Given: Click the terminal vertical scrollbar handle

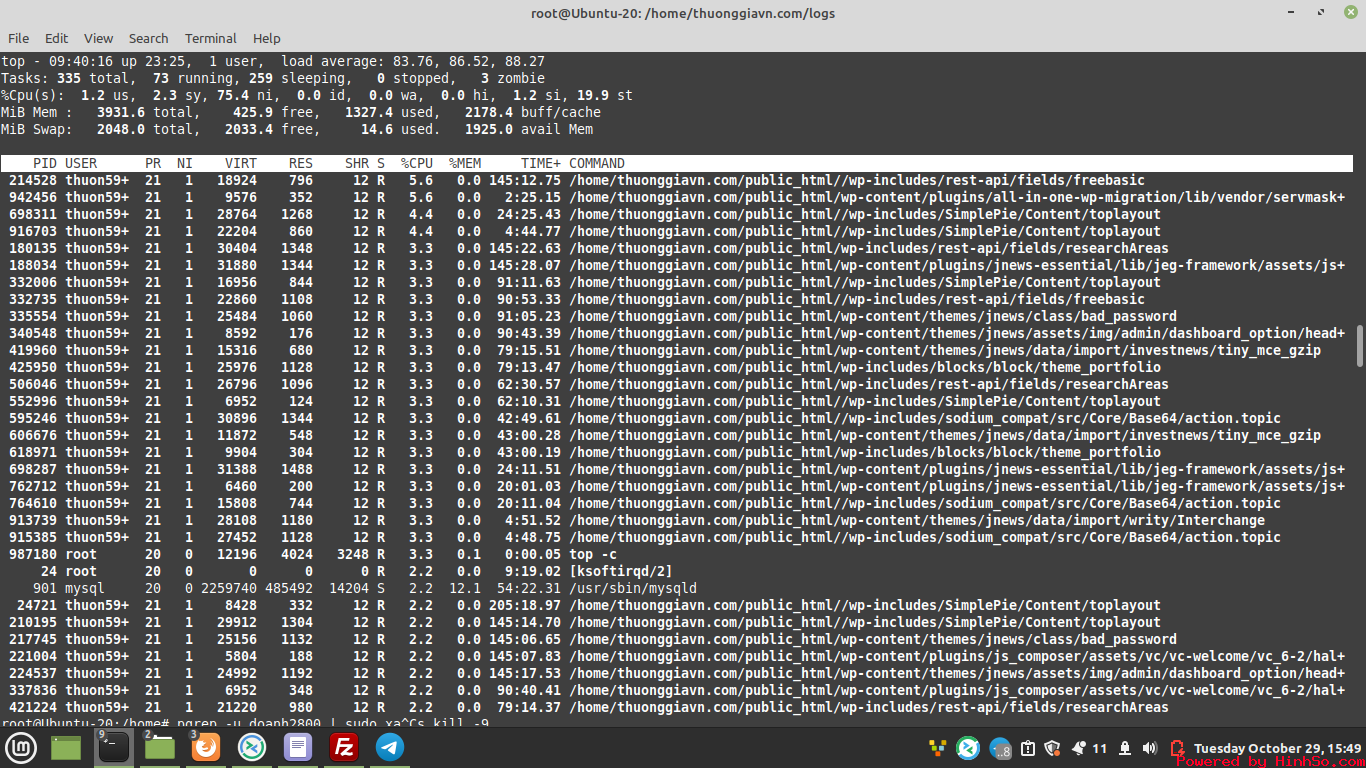Looking at the screenshot, I should click(x=1360, y=346).
